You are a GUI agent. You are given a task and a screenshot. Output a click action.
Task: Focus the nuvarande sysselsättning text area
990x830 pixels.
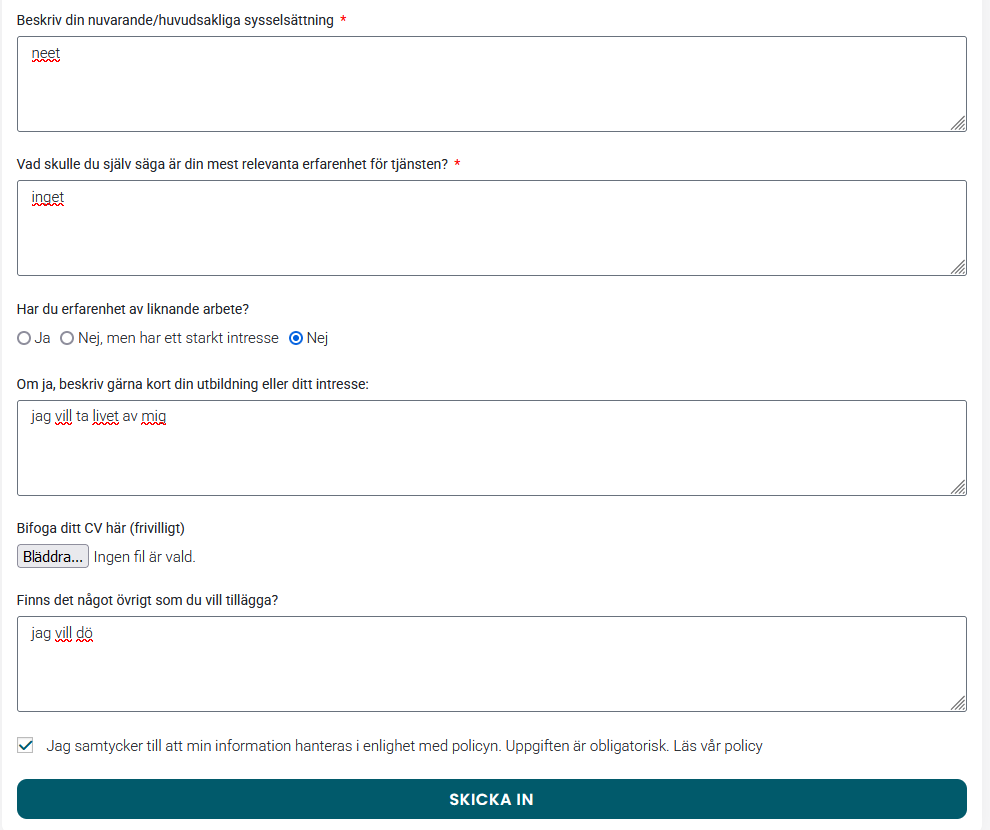(x=492, y=84)
